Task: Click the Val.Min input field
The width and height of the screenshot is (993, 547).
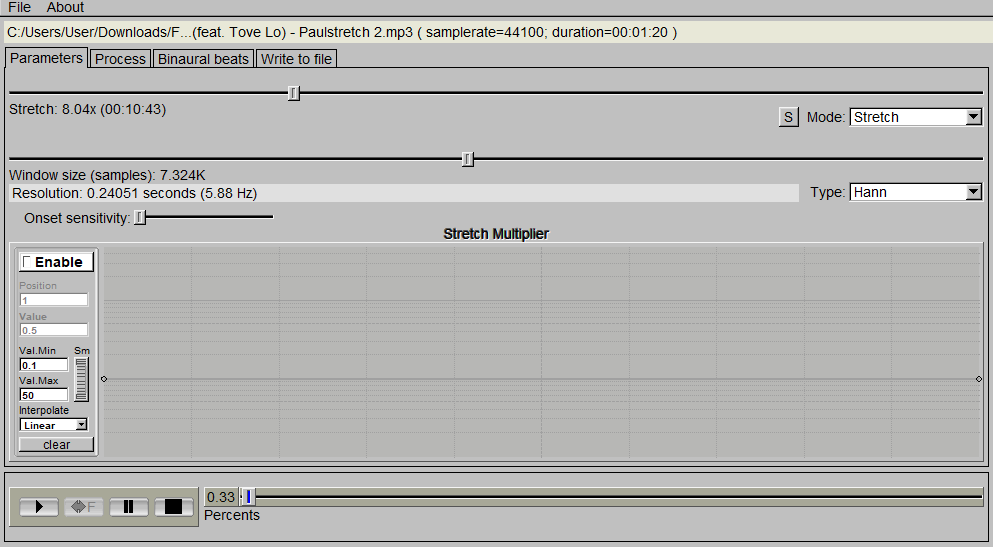Action: [x=44, y=365]
